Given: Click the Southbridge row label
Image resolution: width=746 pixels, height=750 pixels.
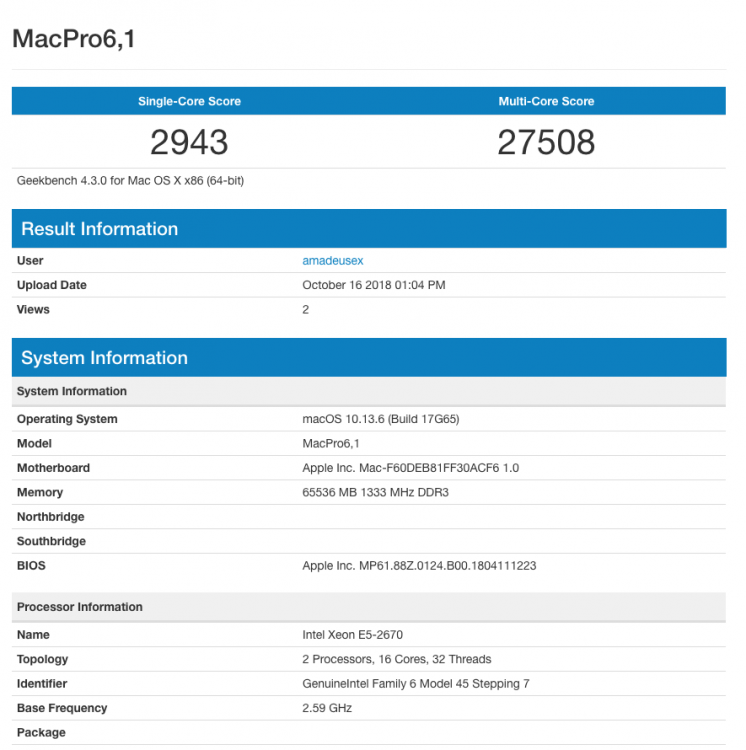Looking at the screenshot, I should pyautogui.click(x=51, y=541).
